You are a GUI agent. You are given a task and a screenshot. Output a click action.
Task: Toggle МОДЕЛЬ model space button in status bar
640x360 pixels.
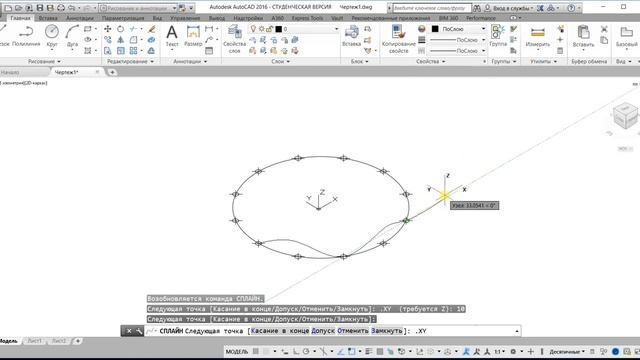point(237,351)
